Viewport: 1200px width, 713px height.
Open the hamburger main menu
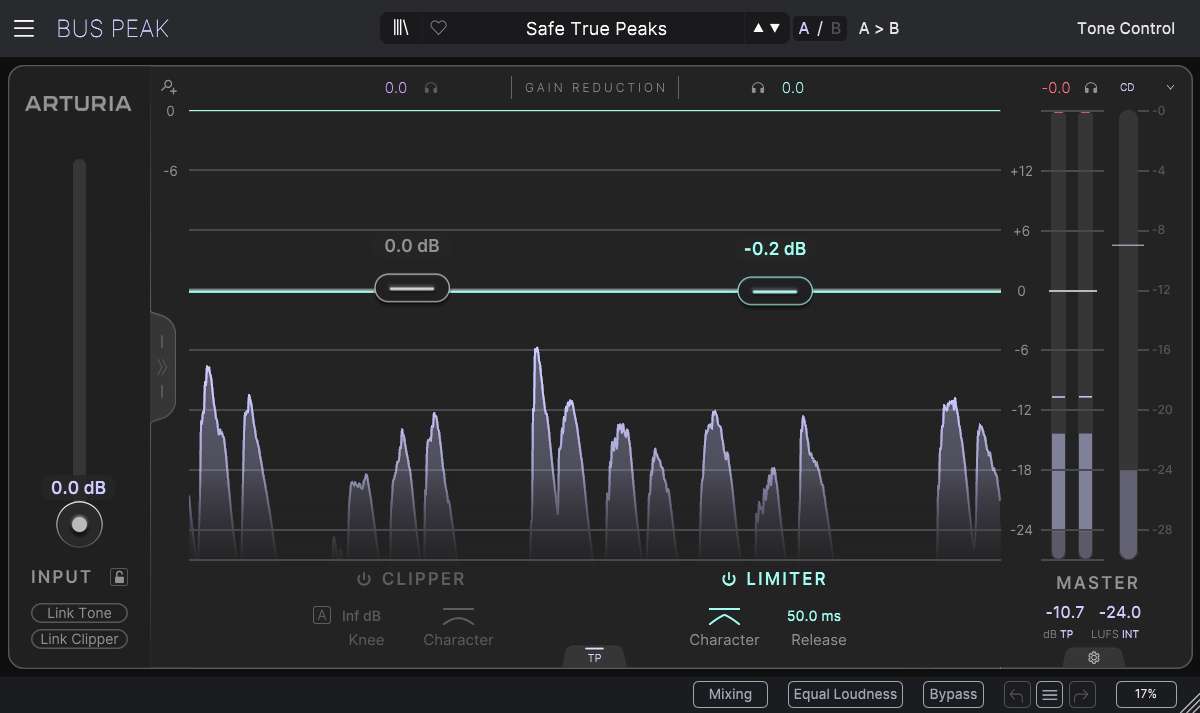click(x=24, y=28)
